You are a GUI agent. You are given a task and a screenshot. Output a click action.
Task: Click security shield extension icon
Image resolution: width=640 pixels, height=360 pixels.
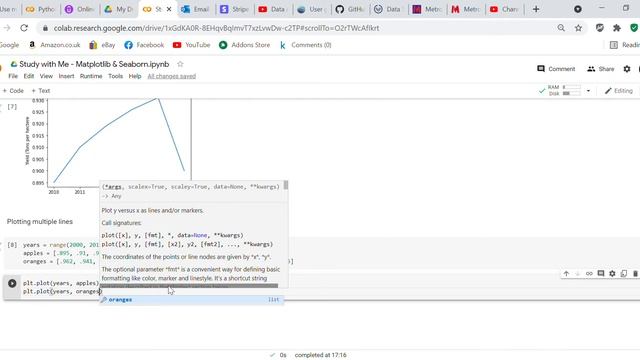(x=634, y=28)
